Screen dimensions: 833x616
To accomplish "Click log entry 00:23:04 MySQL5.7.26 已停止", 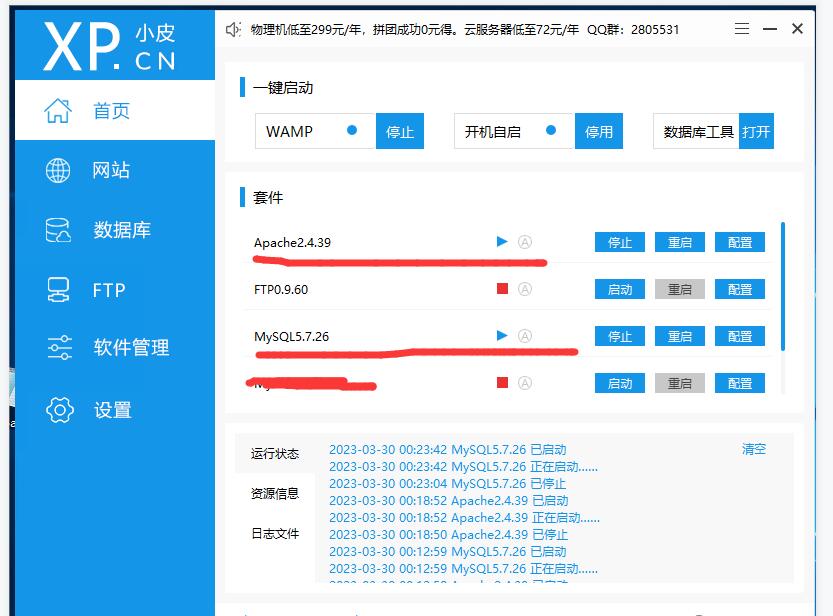I will pyautogui.click(x=448, y=484).
